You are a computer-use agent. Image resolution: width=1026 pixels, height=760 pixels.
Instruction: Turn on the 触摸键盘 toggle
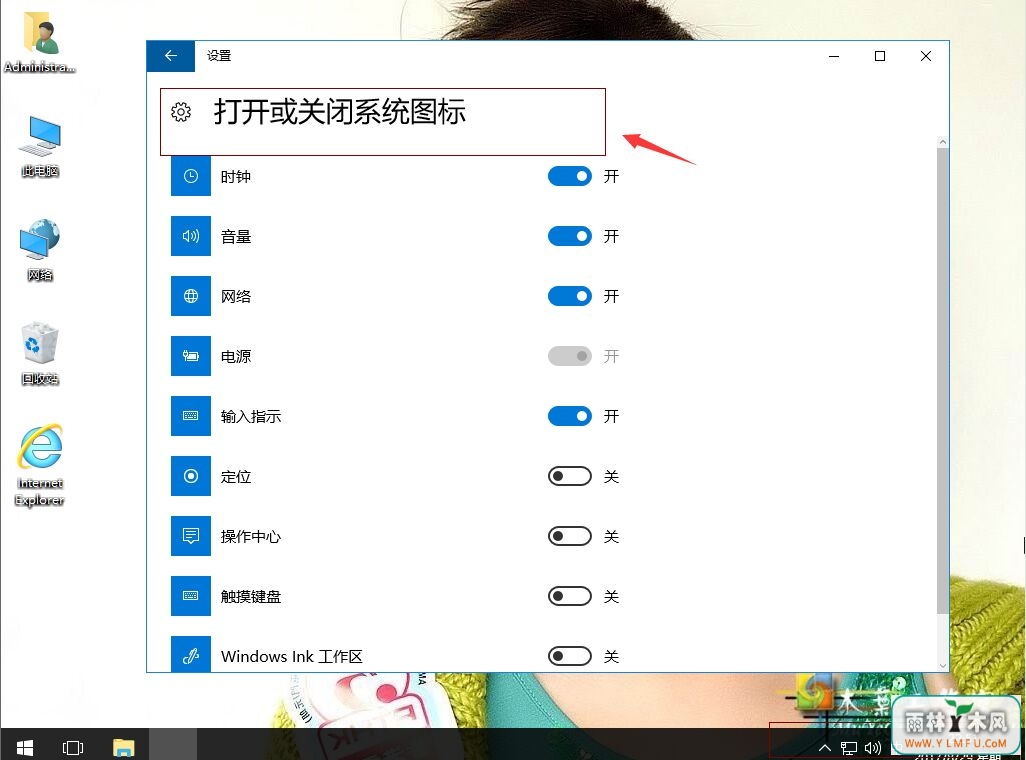[570, 596]
